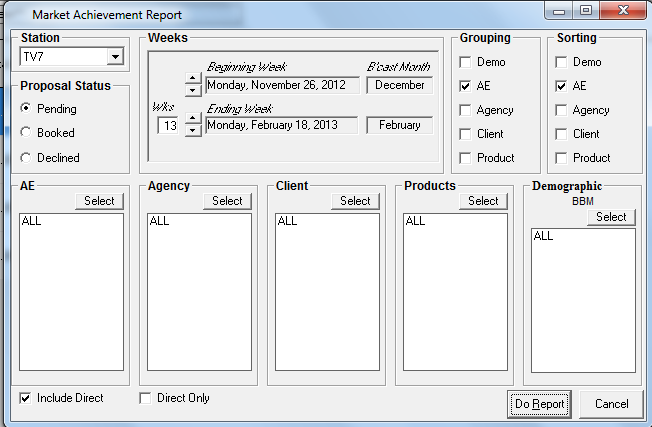Image resolution: width=652 pixels, height=427 pixels.
Task: Enable Product checkbox under Sorting
Action: (561, 158)
